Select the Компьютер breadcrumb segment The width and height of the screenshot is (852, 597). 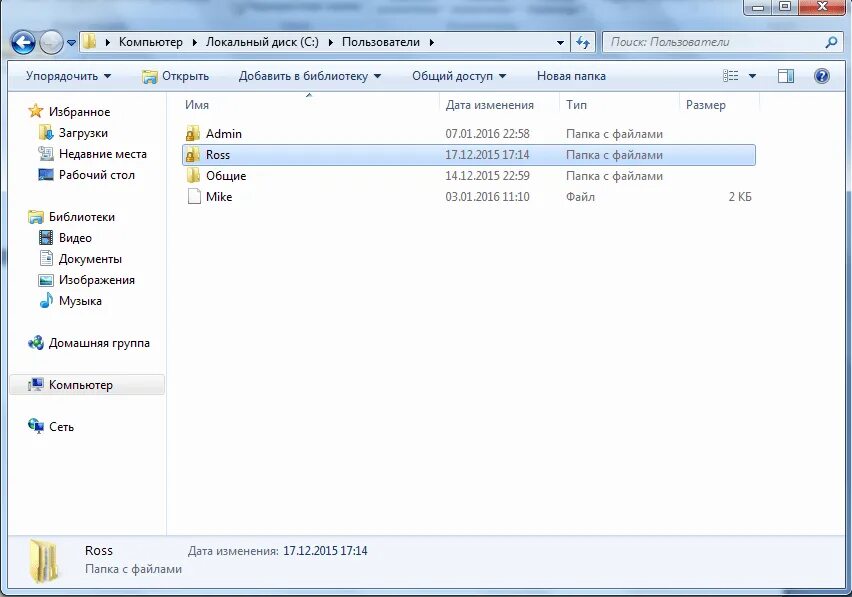pos(151,42)
